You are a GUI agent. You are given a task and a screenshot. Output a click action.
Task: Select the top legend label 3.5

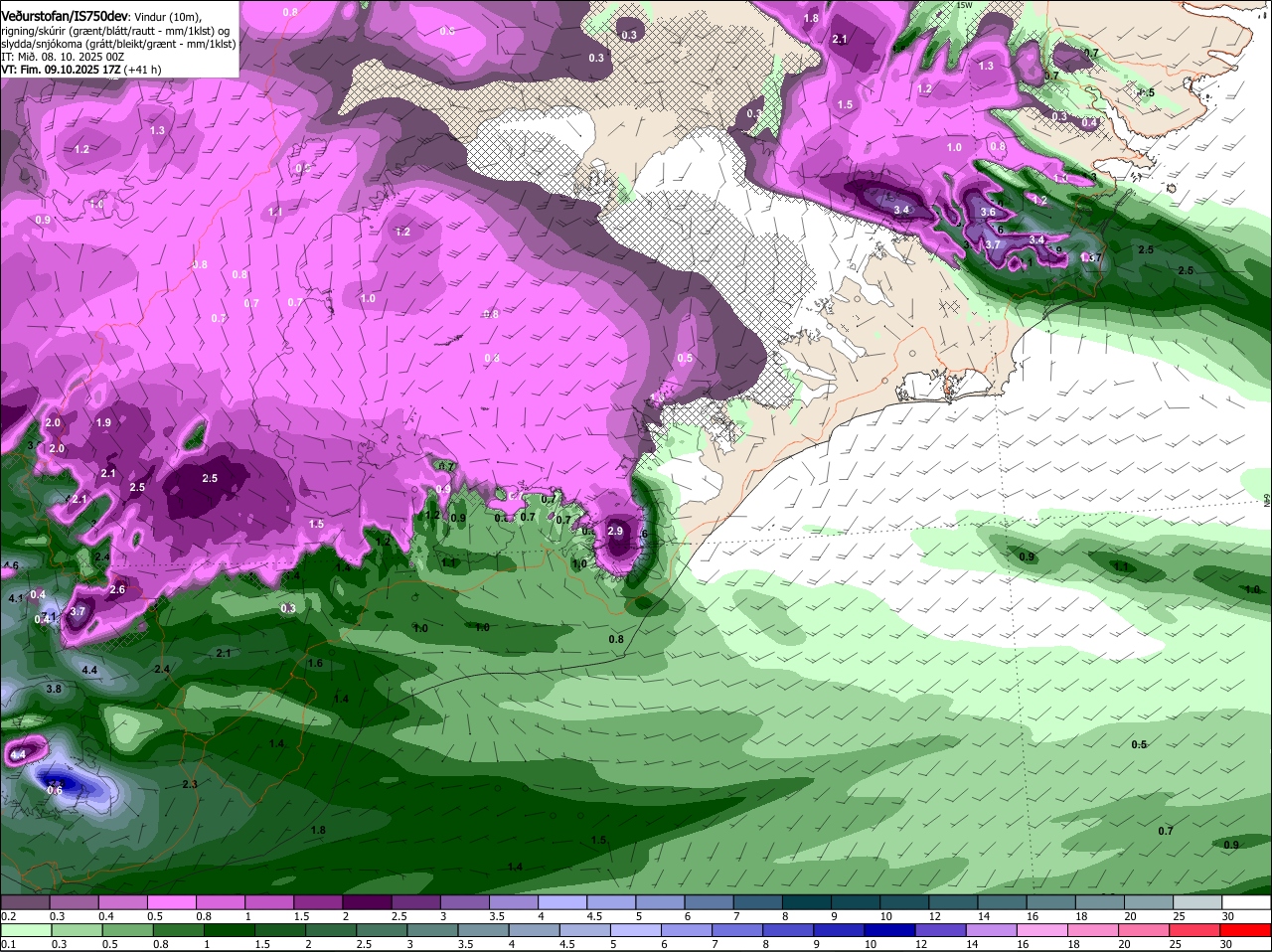pyautogui.click(x=497, y=916)
